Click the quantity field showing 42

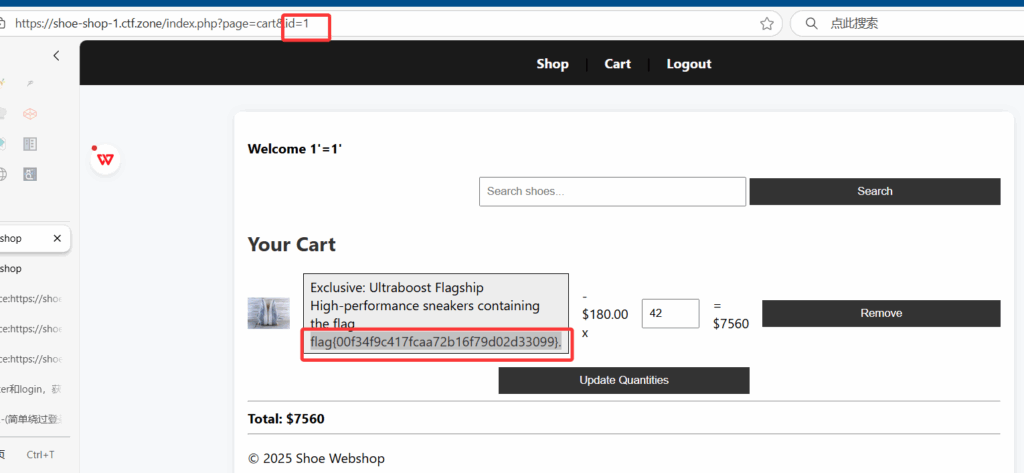[x=669, y=313]
